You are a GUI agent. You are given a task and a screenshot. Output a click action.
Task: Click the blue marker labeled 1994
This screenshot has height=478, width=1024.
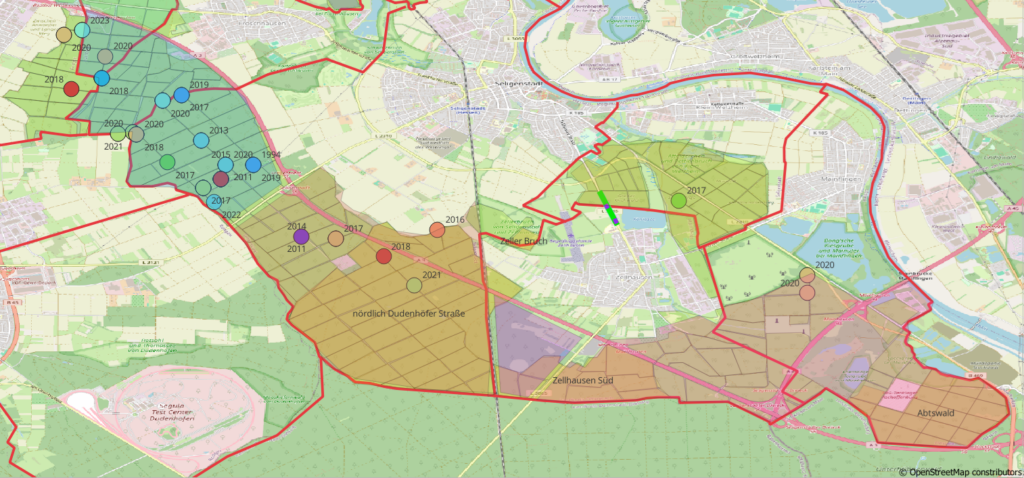coord(253,165)
